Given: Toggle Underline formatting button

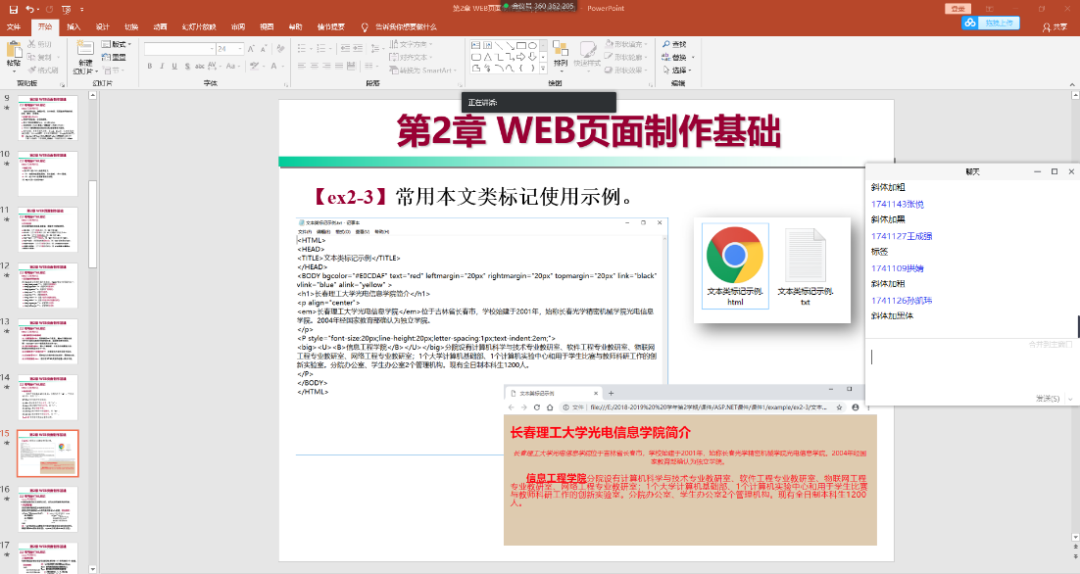Looking at the screenshot, I should pos(175,67).
